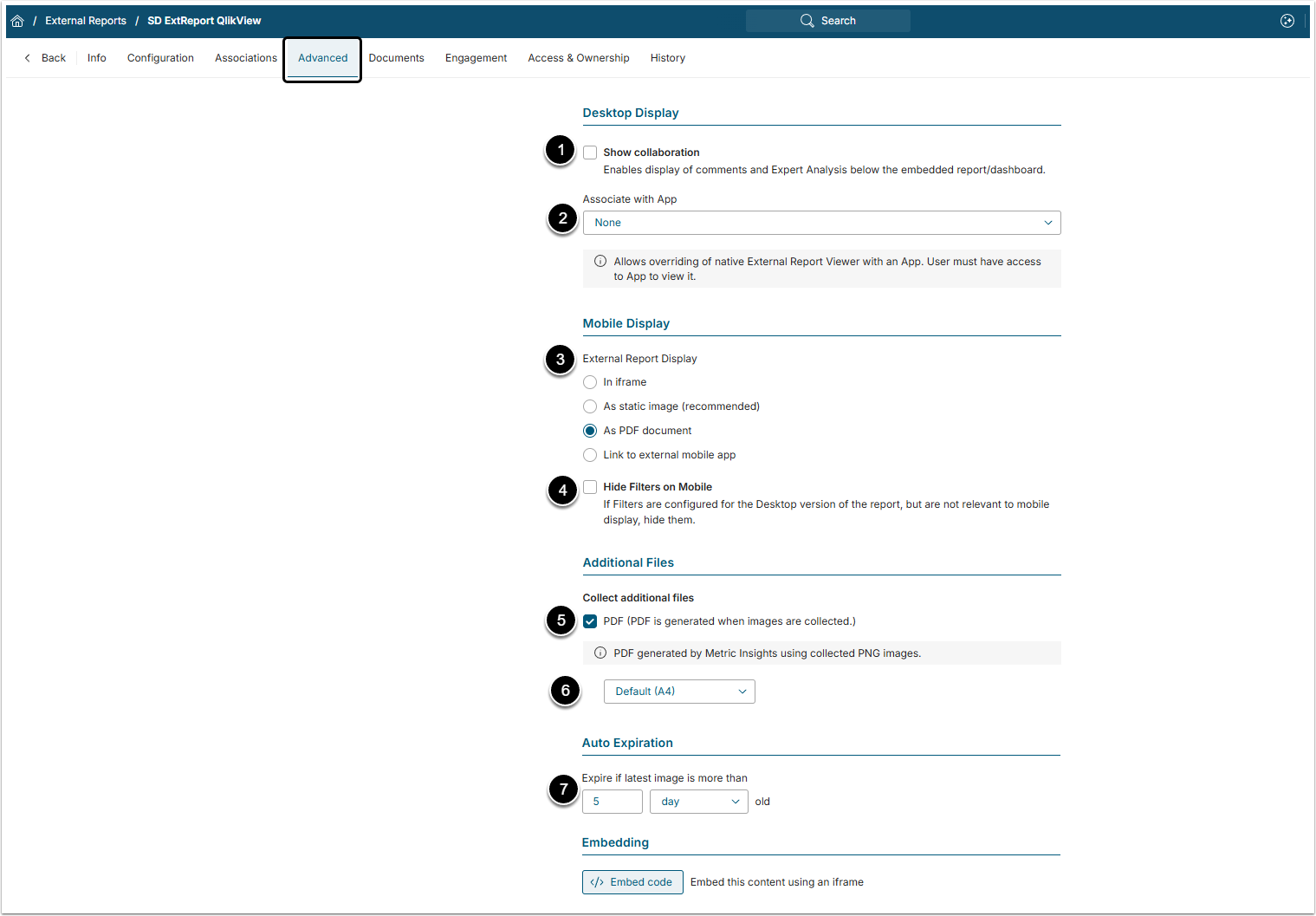This screenshot has height=916, width=1316.
Task: Switch to the Configuration tab
Action: point(160,58)
